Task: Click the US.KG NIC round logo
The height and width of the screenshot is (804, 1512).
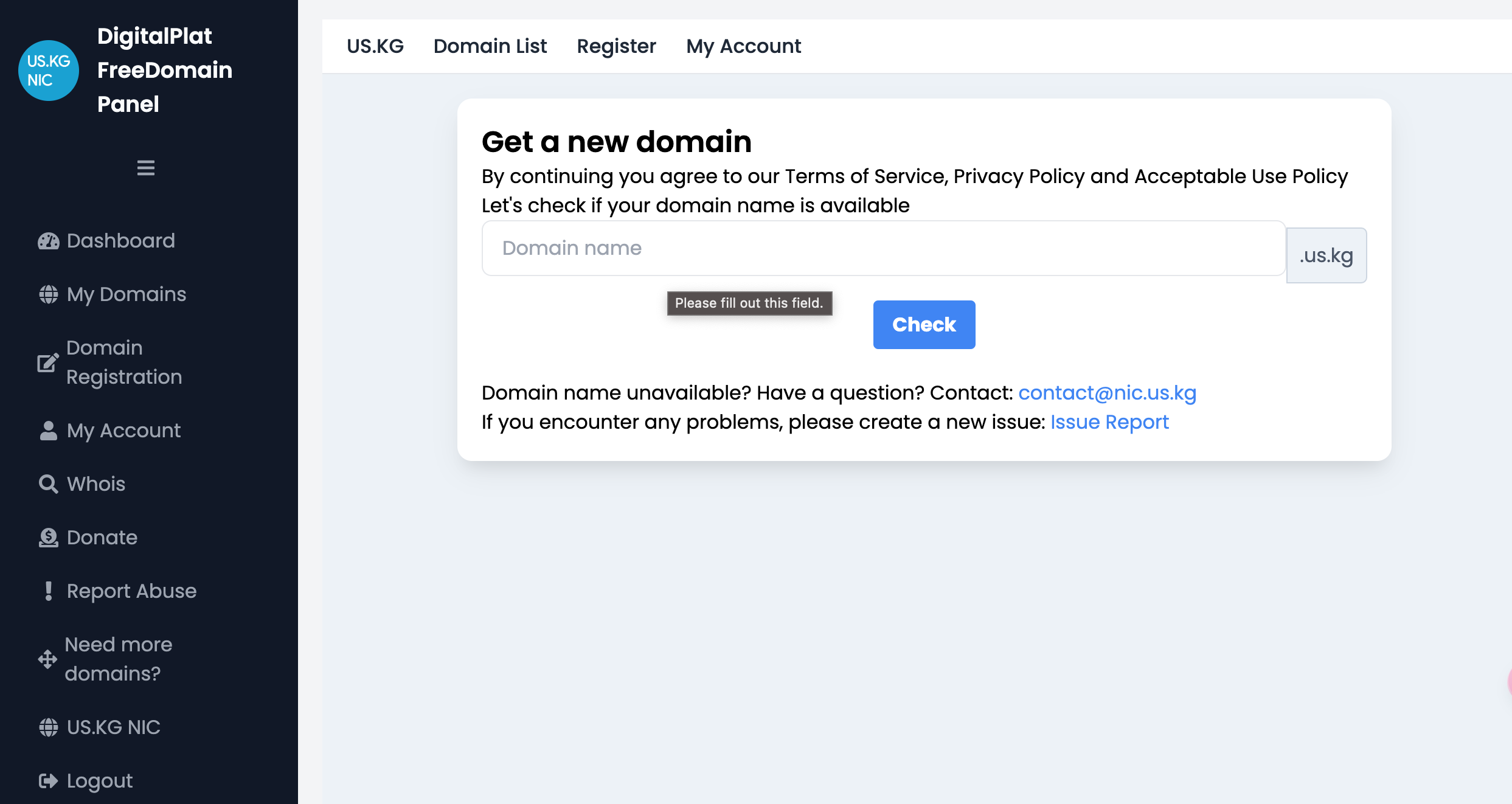Action: (49, 71)
